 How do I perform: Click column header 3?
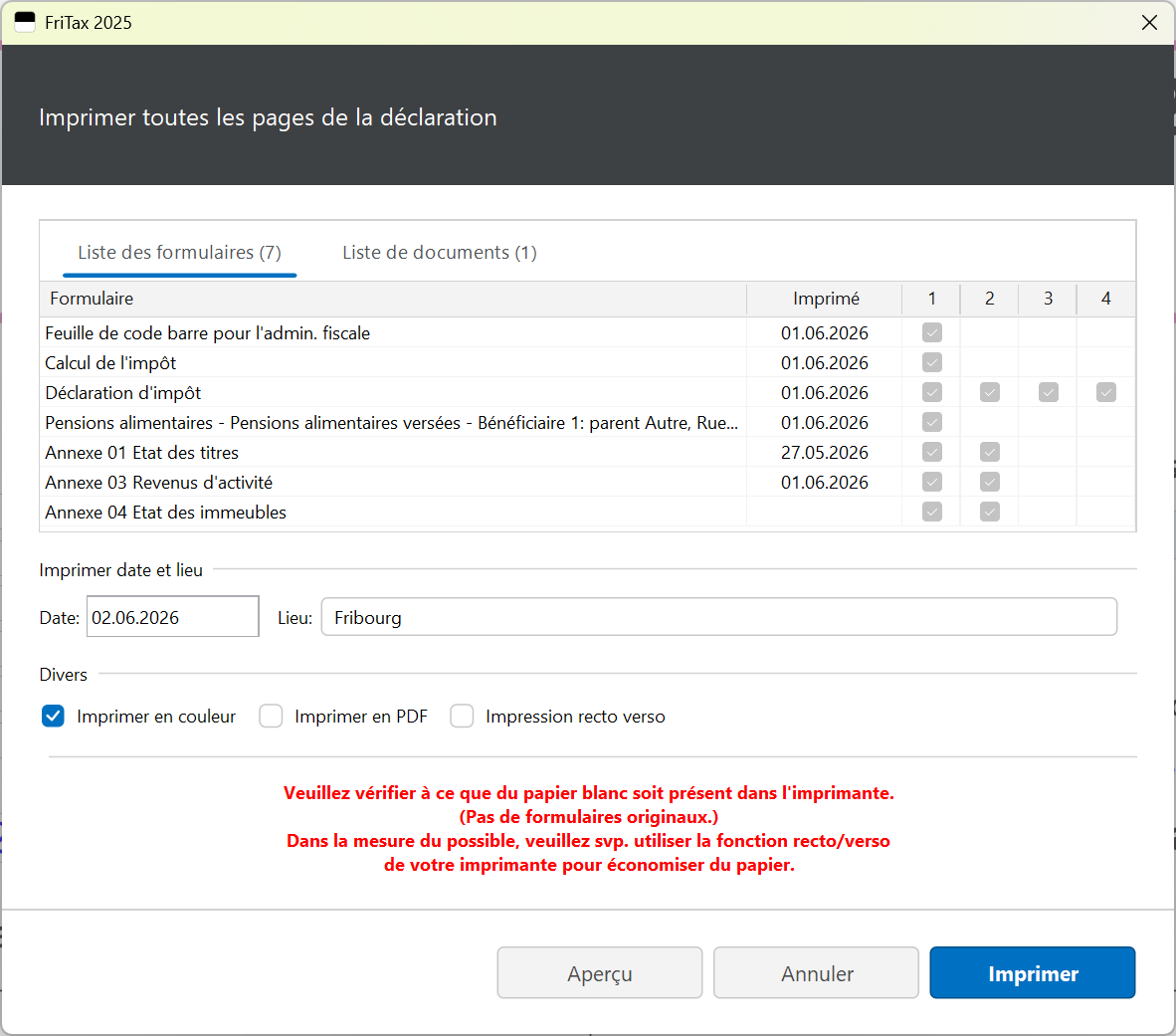[1048, 299]
